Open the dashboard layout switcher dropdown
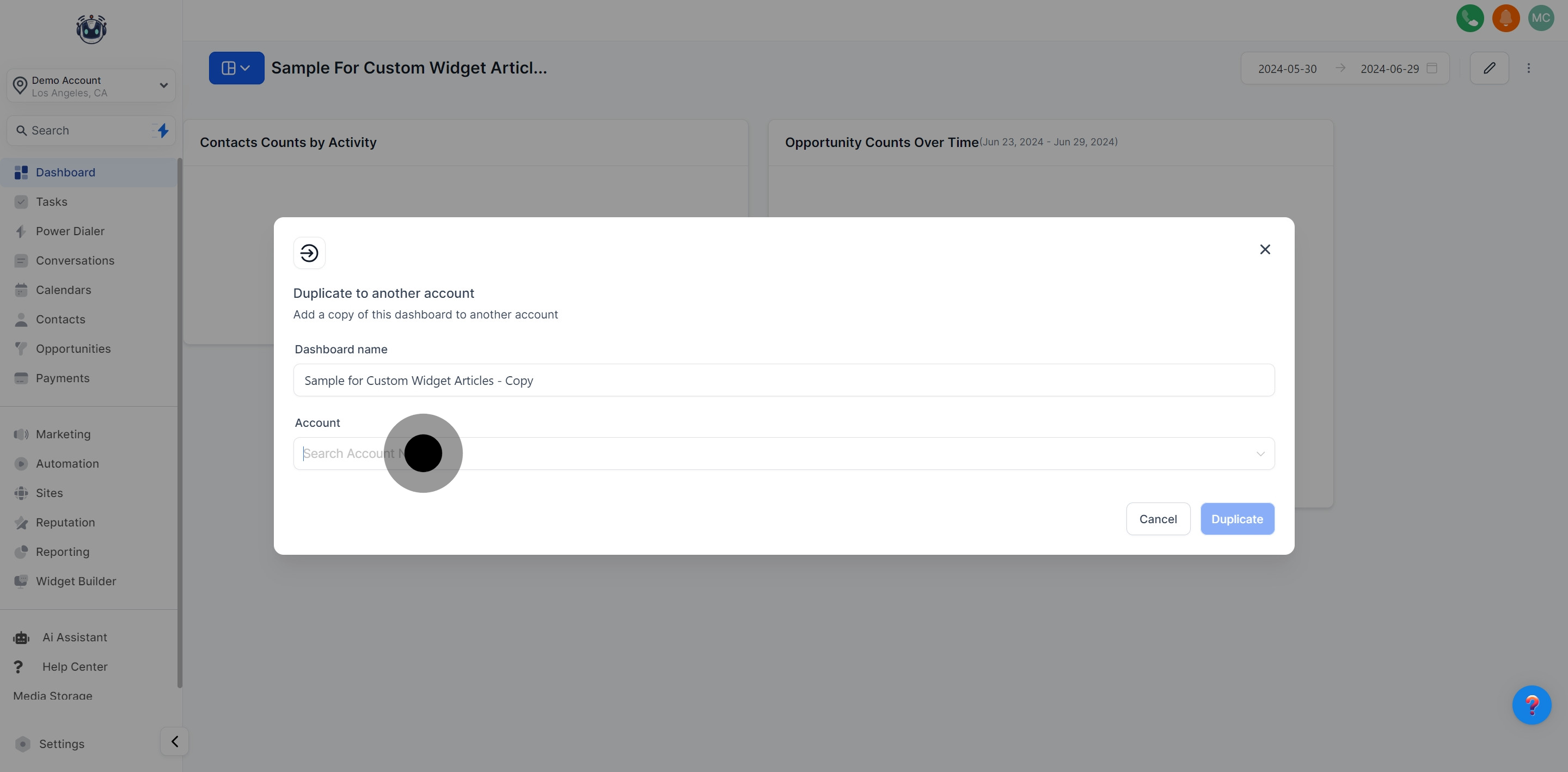The height and width of the screenshot is (772, 1568). (236, 68)
